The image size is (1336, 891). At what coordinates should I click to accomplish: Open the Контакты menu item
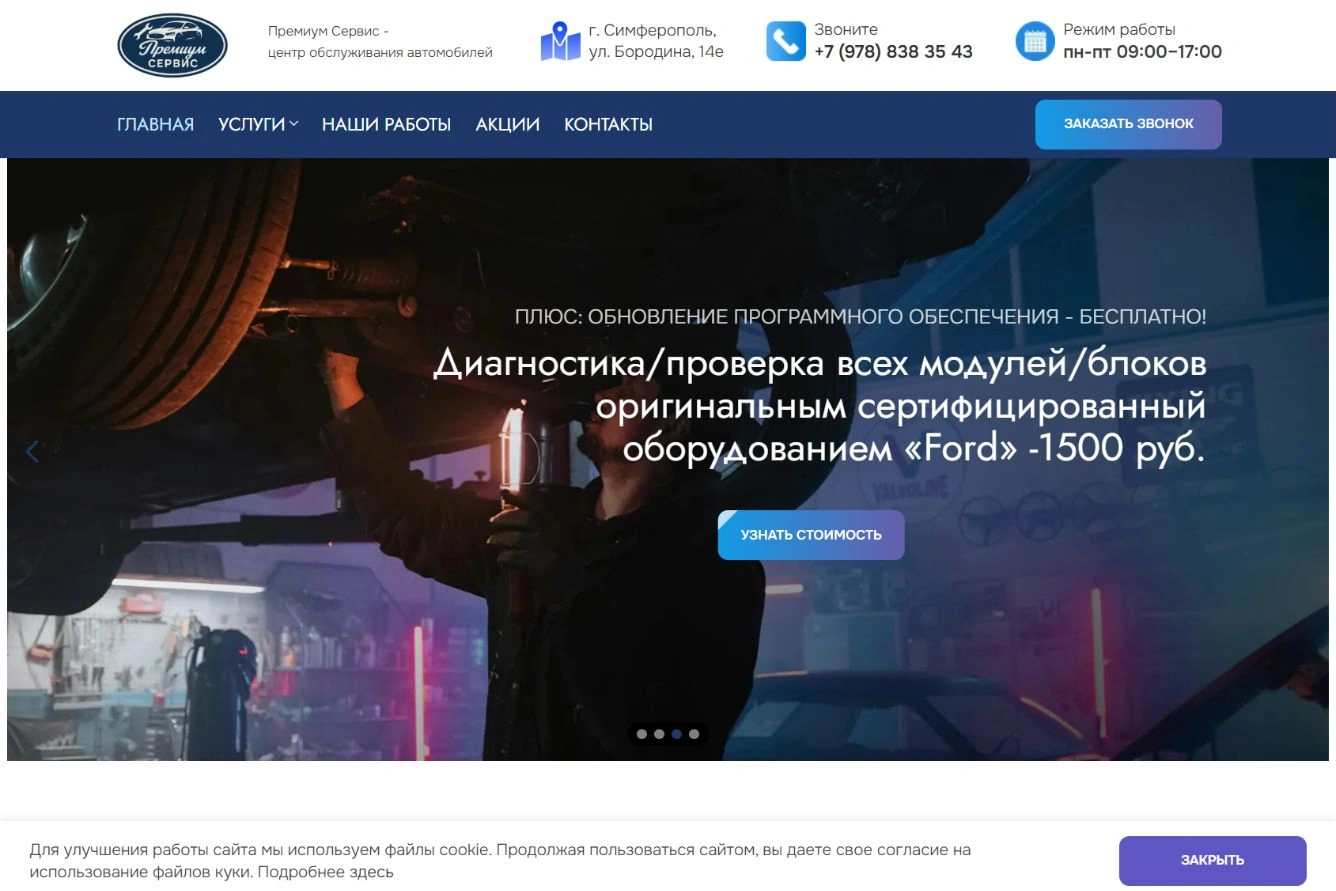608,125
